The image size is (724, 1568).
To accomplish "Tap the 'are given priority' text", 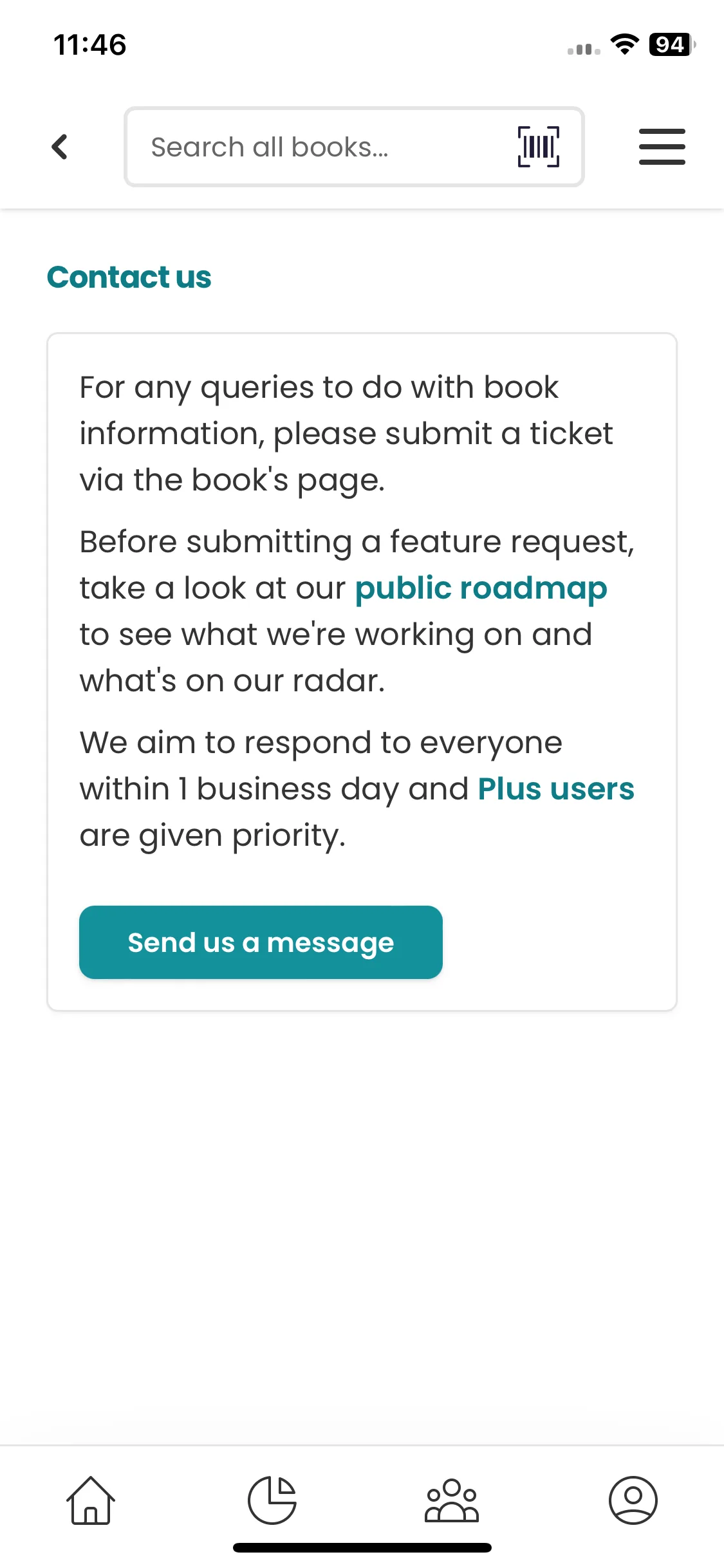I will pyautogui.click(x=212, y=835).
